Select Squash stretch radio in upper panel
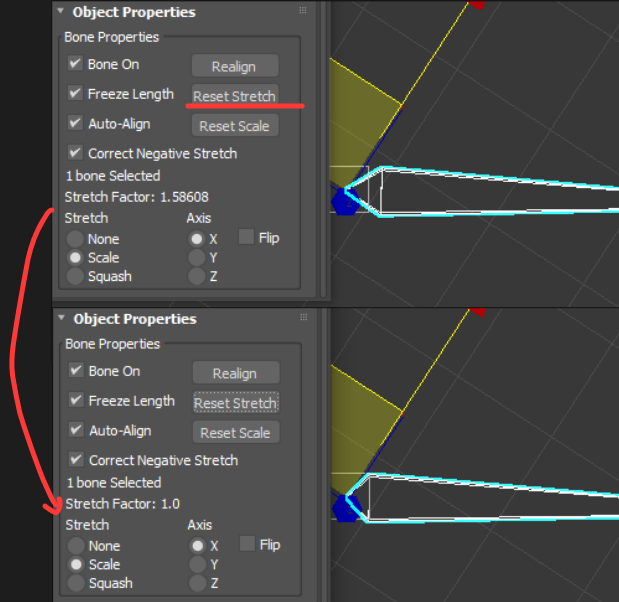619x602 pixels. pos(75,276)
